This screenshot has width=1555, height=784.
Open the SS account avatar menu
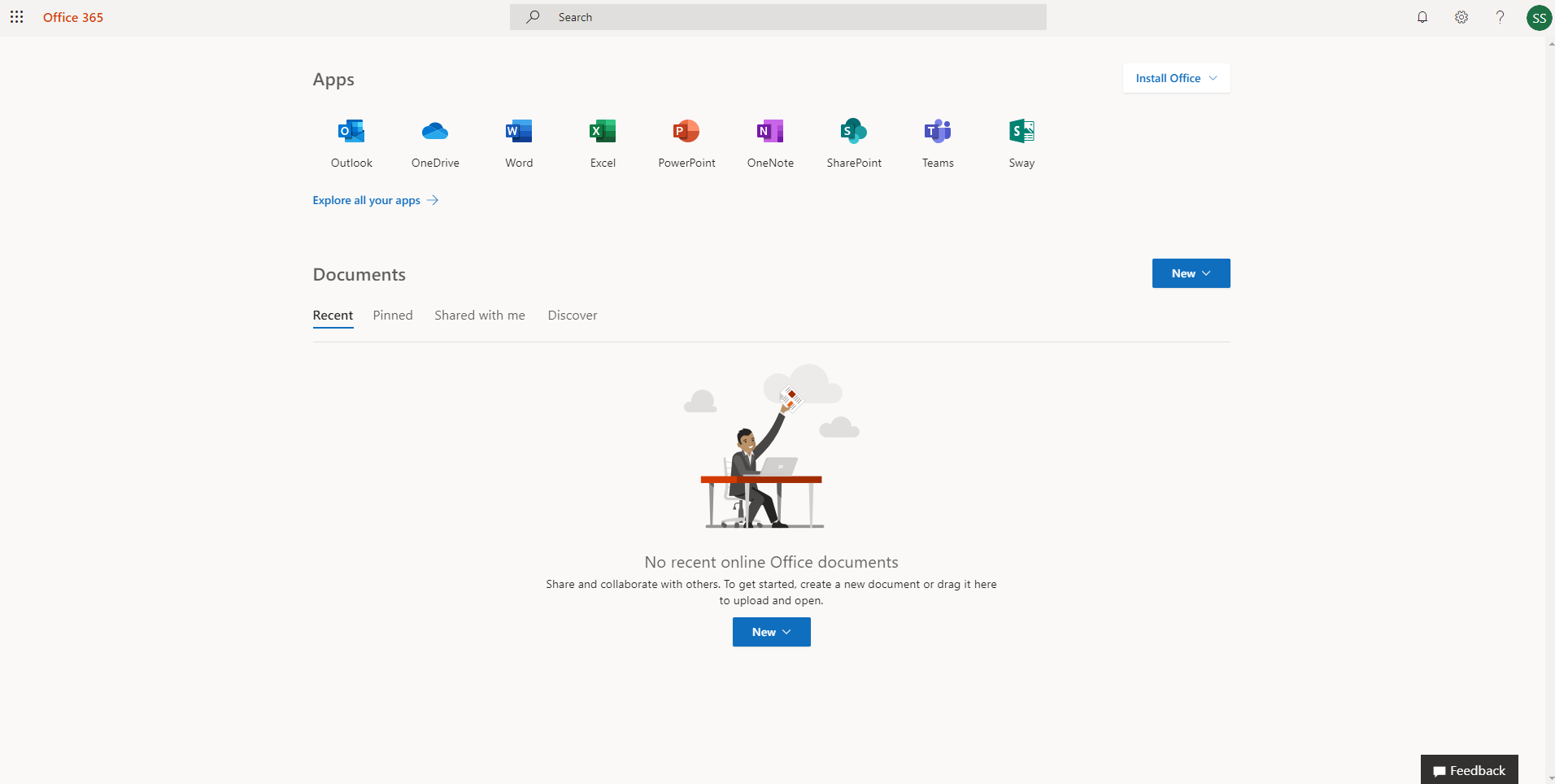pyautogui.click(x=1539, y=18)
